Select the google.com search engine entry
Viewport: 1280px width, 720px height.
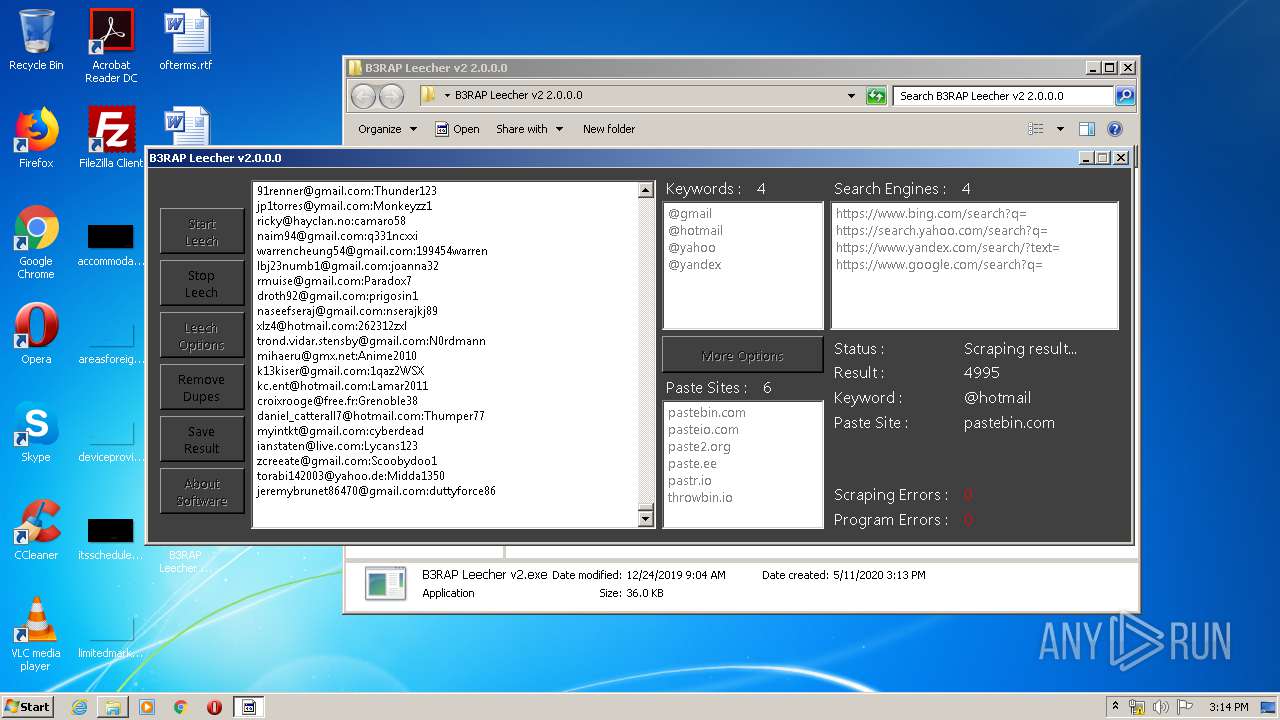[939, 264]
